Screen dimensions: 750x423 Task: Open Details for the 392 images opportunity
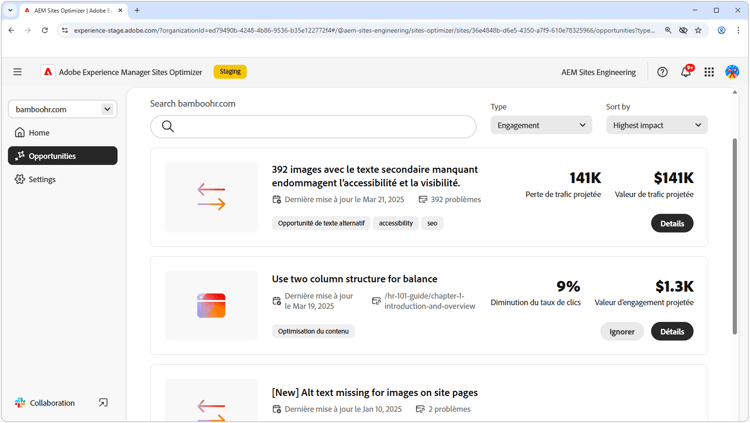(672, 223)
